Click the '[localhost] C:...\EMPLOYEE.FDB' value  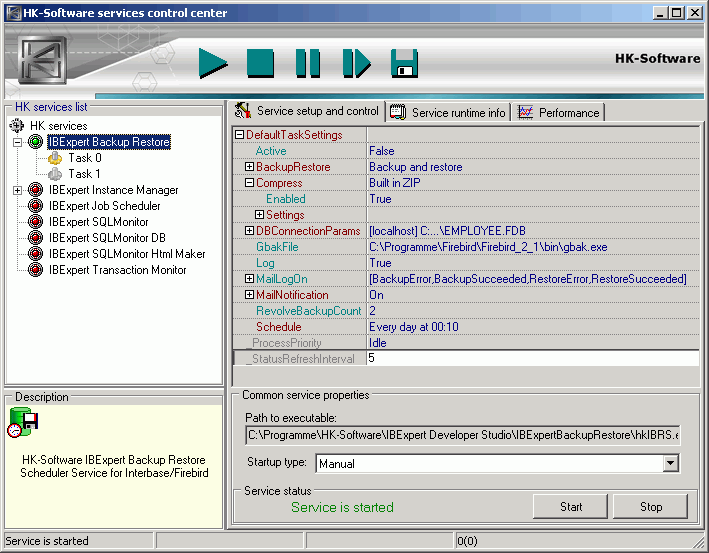[447, 231]
